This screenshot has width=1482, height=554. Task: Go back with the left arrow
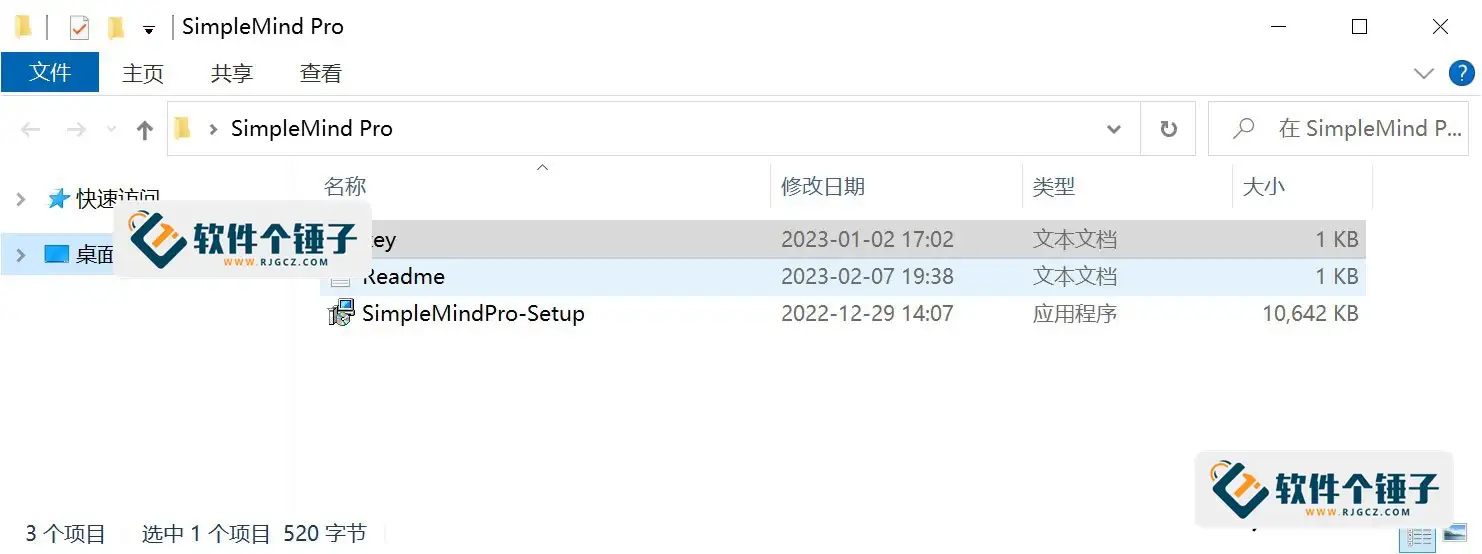(x=31, y=129)
